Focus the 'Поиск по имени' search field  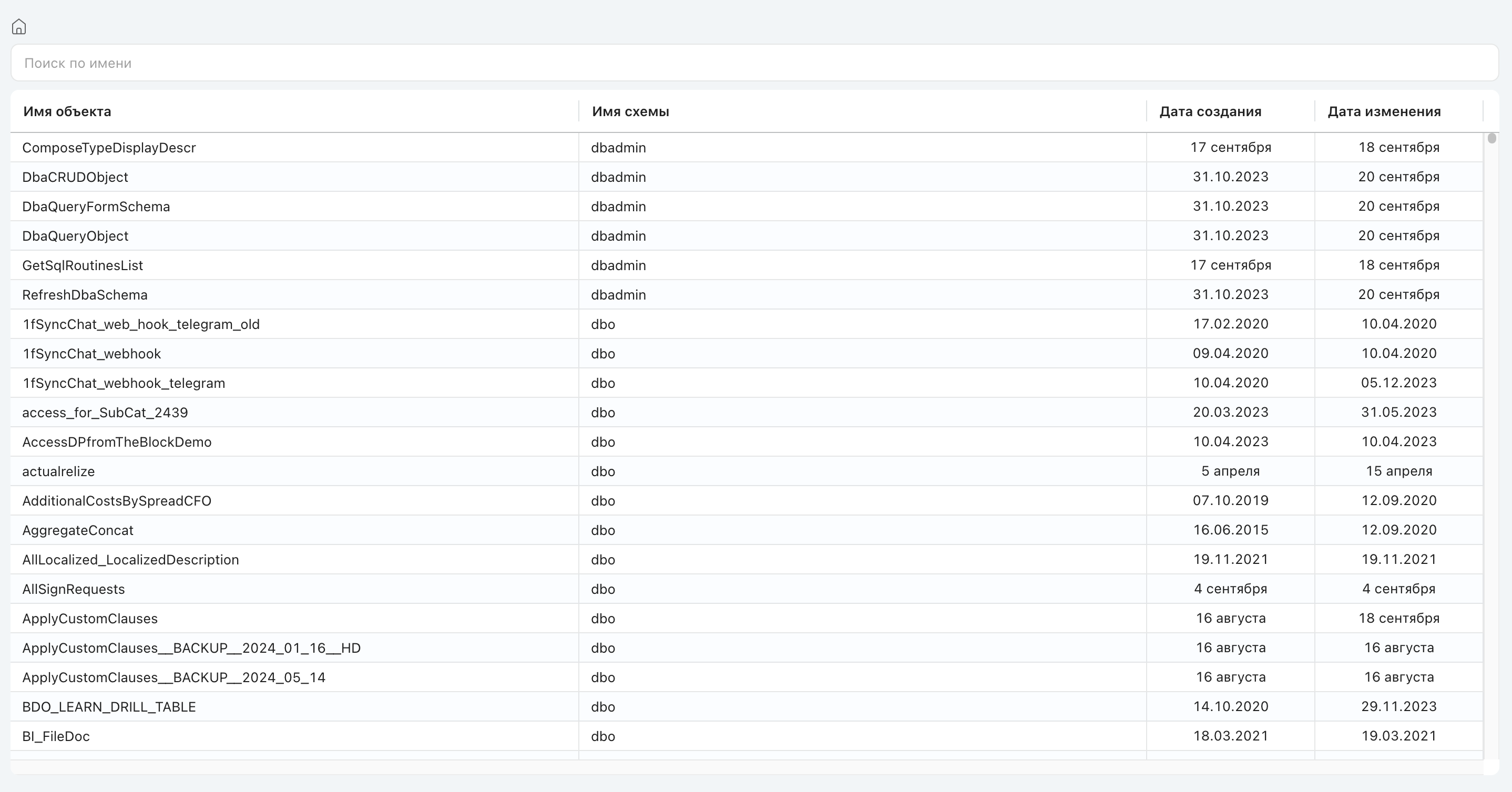click(755, 63)
